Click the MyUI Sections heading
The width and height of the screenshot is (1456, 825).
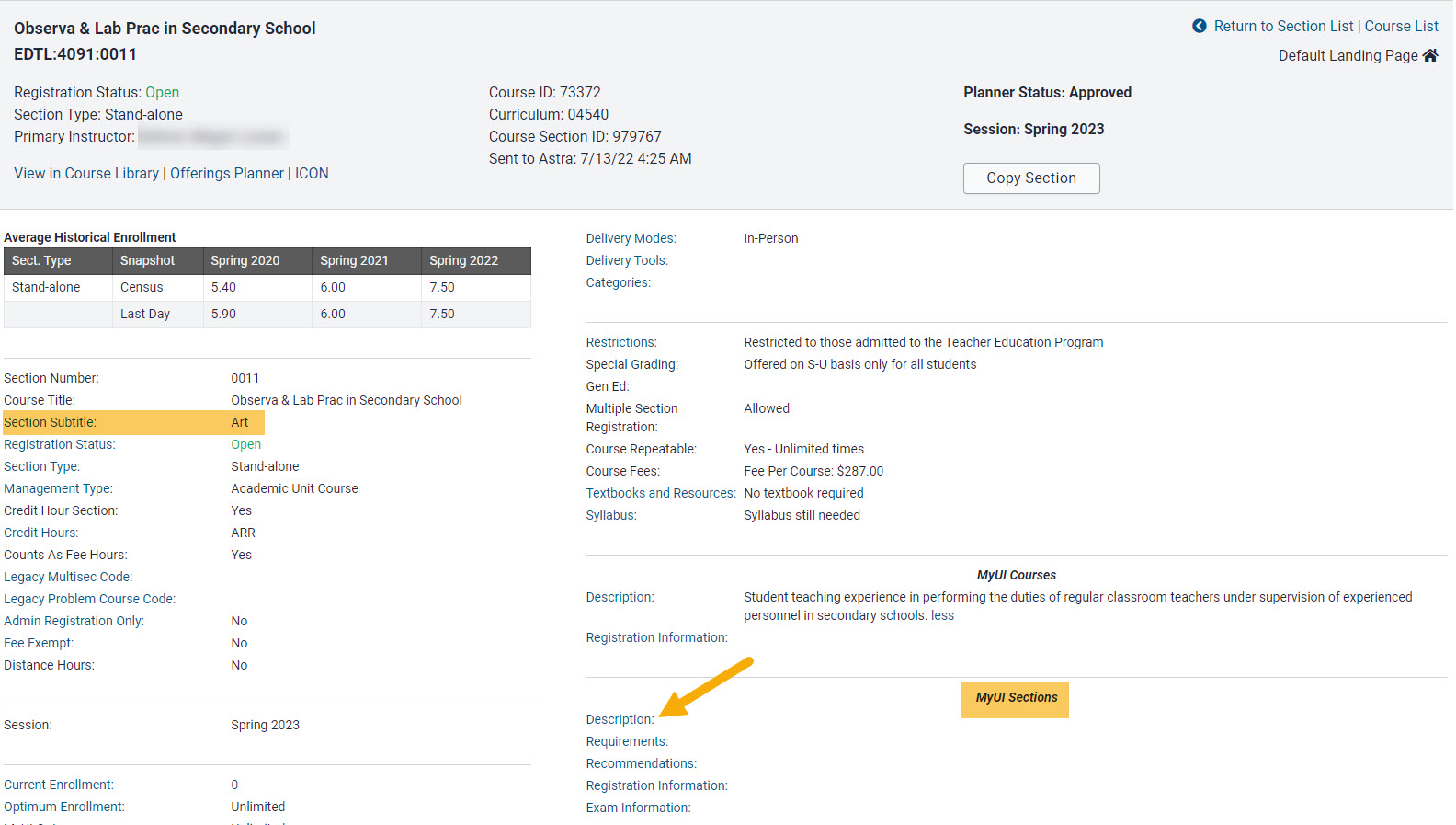point(1016,697)
